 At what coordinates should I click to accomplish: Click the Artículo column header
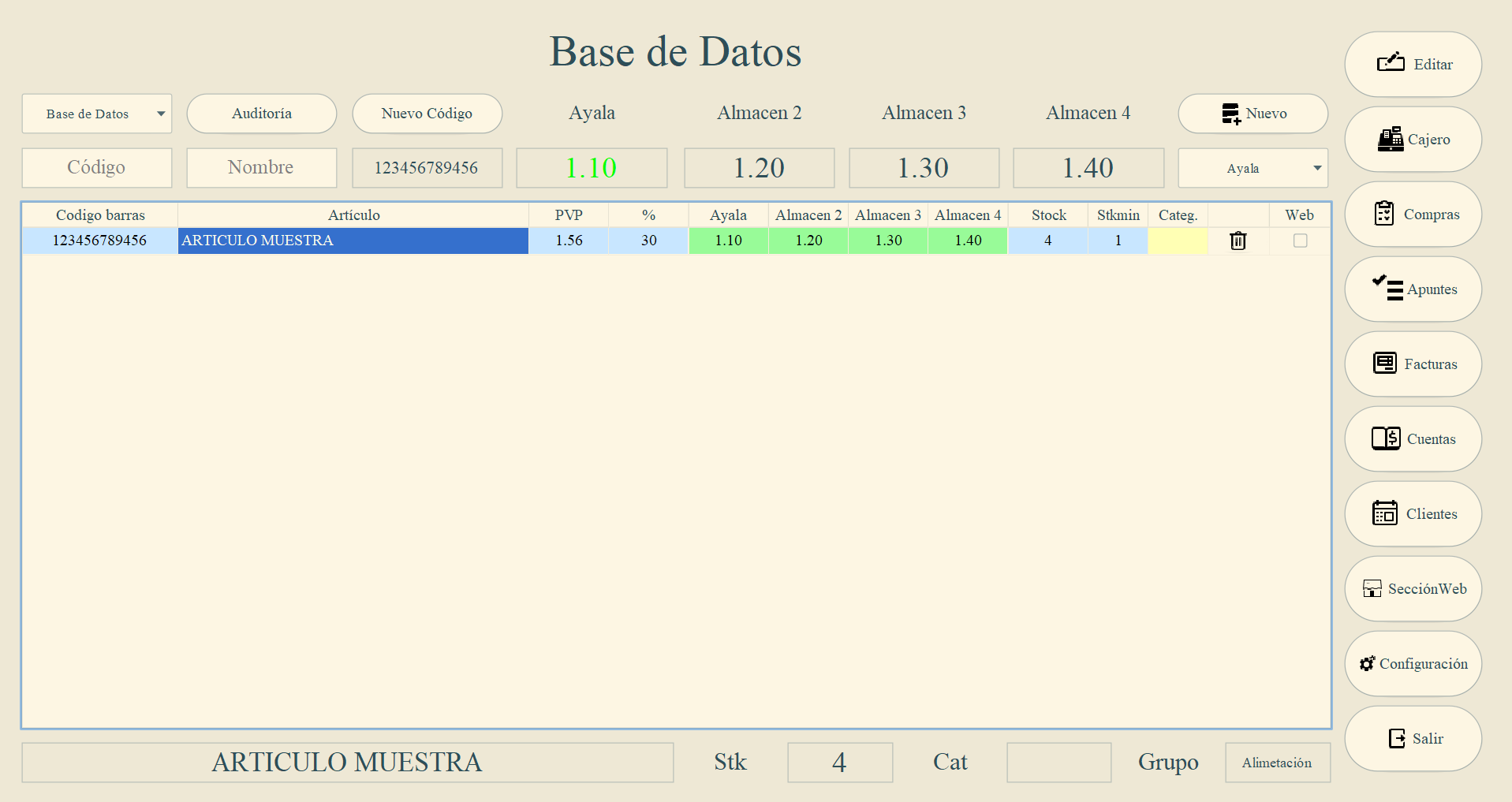coord(353,215)
